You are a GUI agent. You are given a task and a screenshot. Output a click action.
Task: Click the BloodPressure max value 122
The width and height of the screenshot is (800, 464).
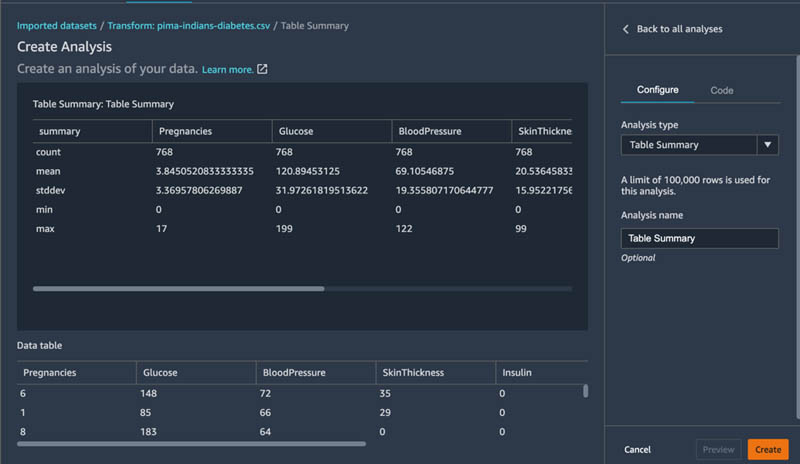[404, 229]
